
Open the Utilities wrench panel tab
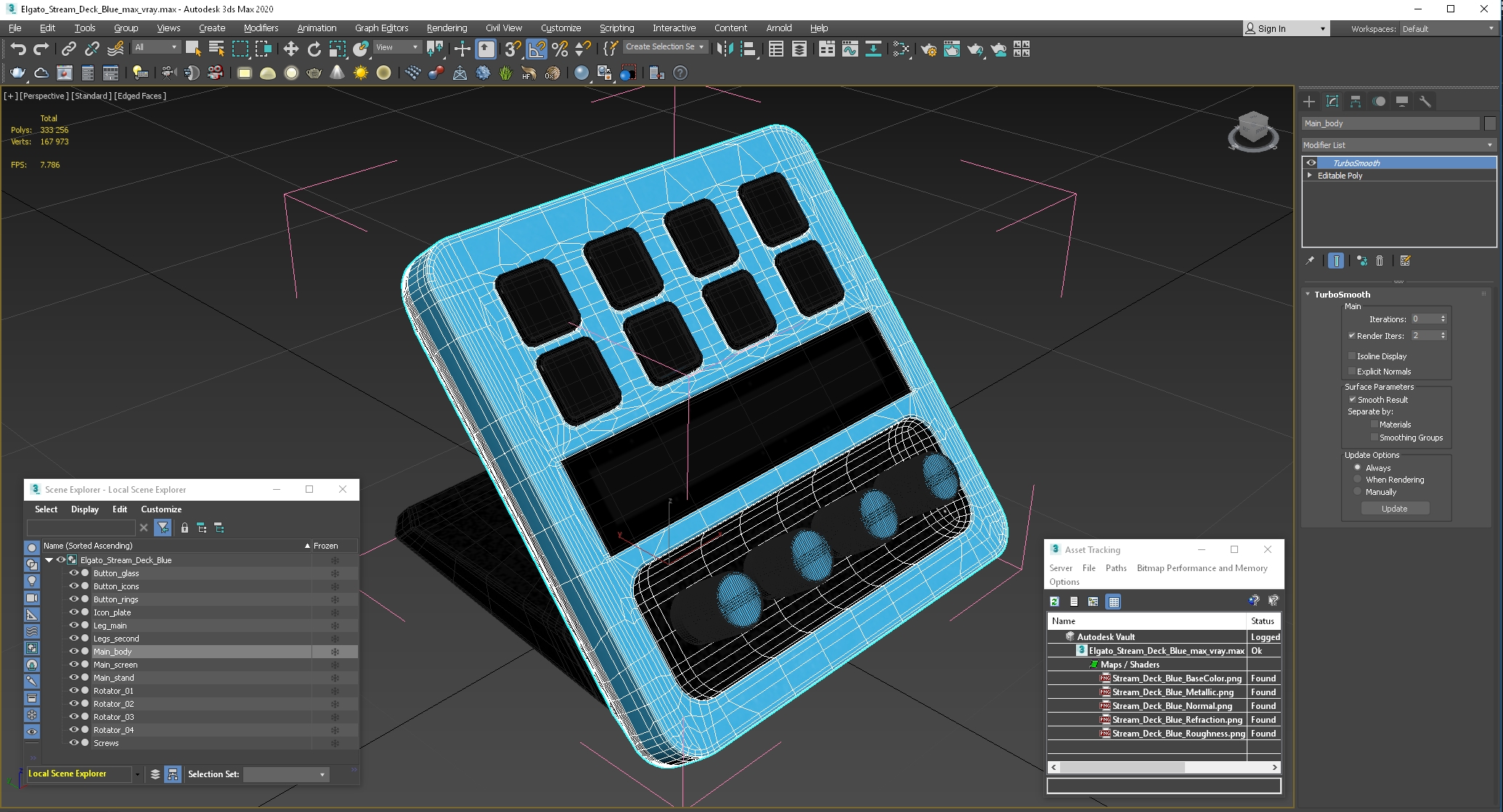click(x=1425, y=101)
